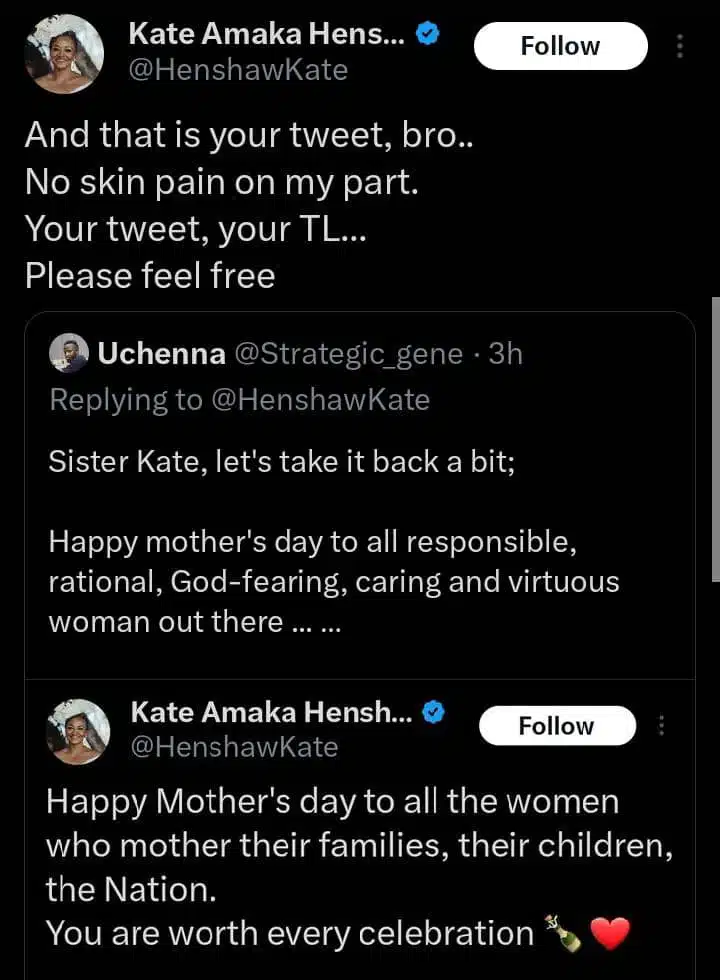Click the red heart emoji ending the tweet
Viewport: 720px width, 980px height.
(x=610, y=934)
